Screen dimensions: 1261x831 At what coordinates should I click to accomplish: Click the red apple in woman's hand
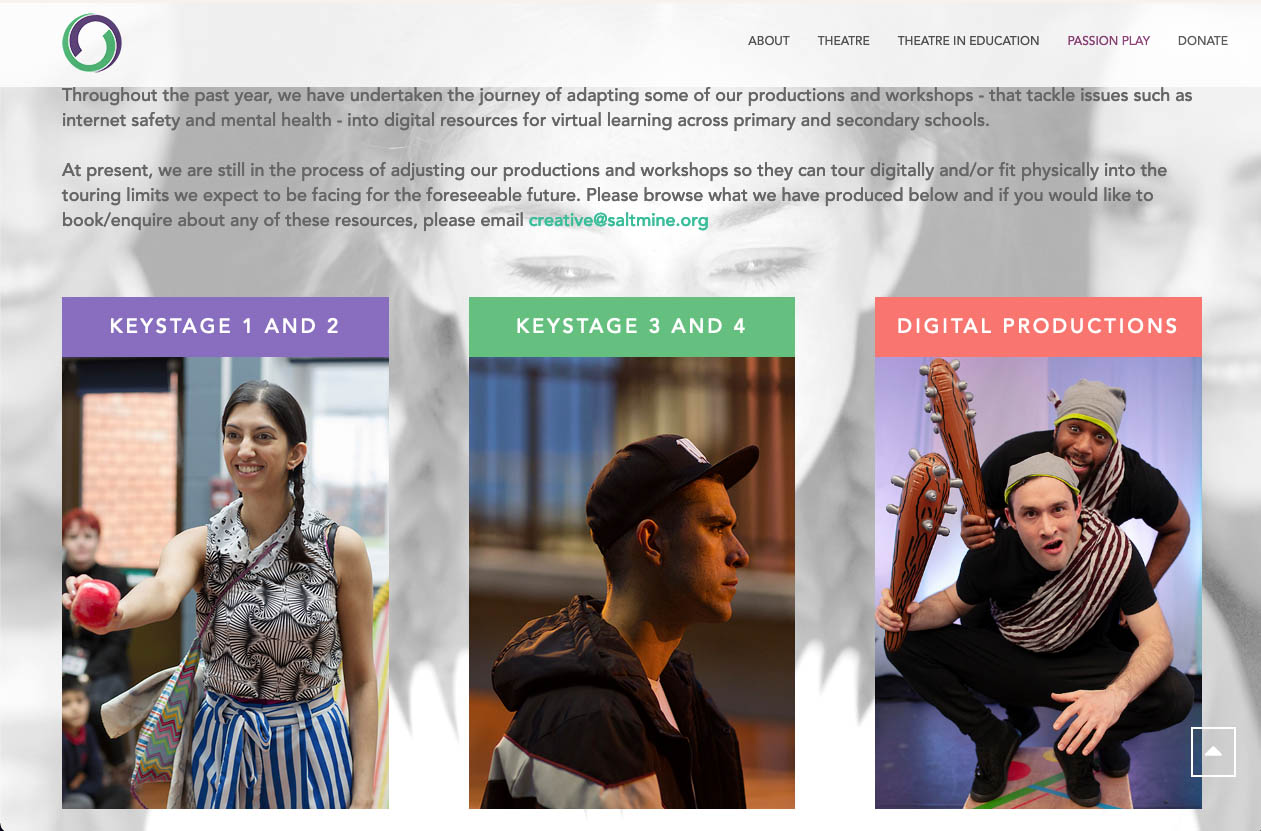pos(96,603)
